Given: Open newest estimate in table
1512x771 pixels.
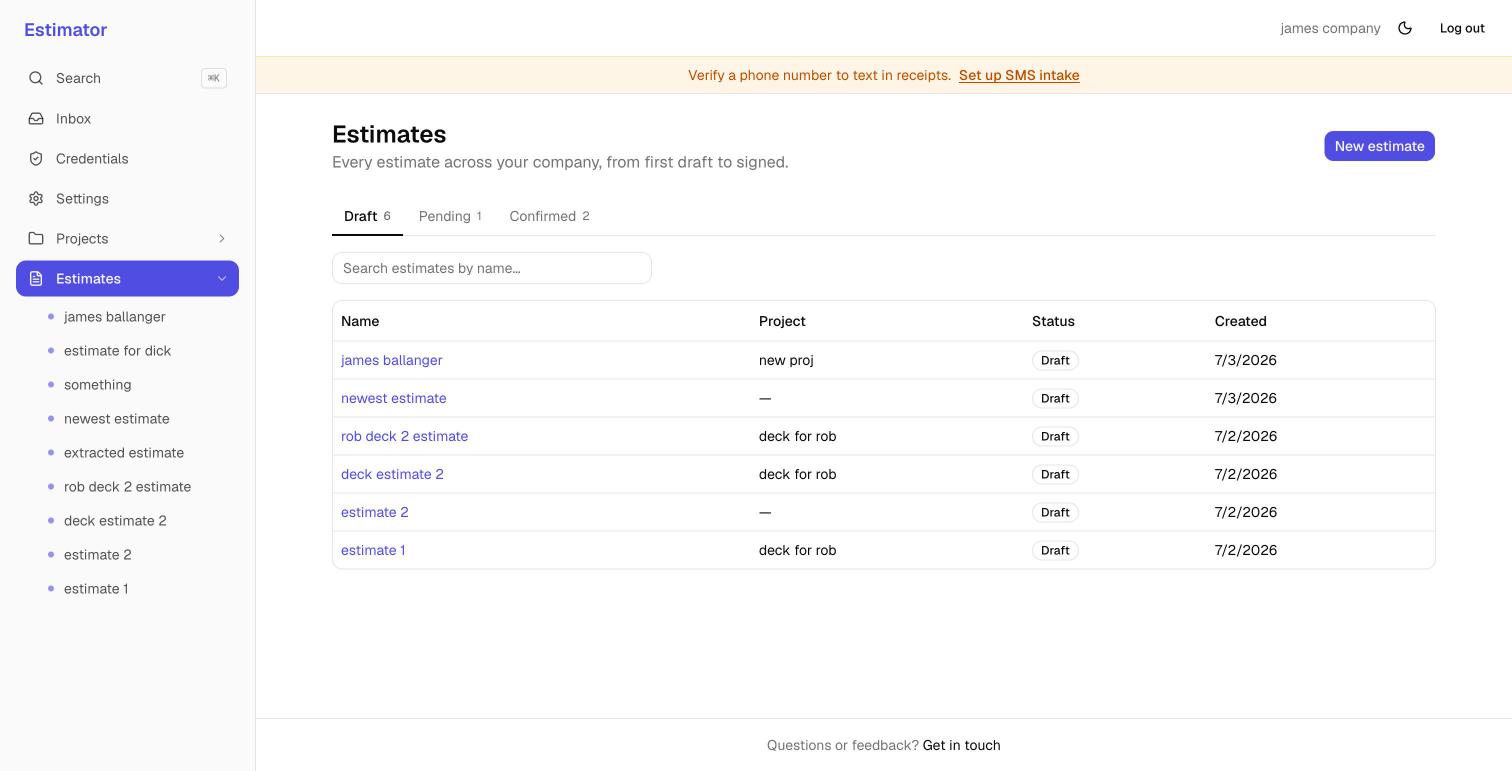Looking at the screenshot, I should coord(393,398).
